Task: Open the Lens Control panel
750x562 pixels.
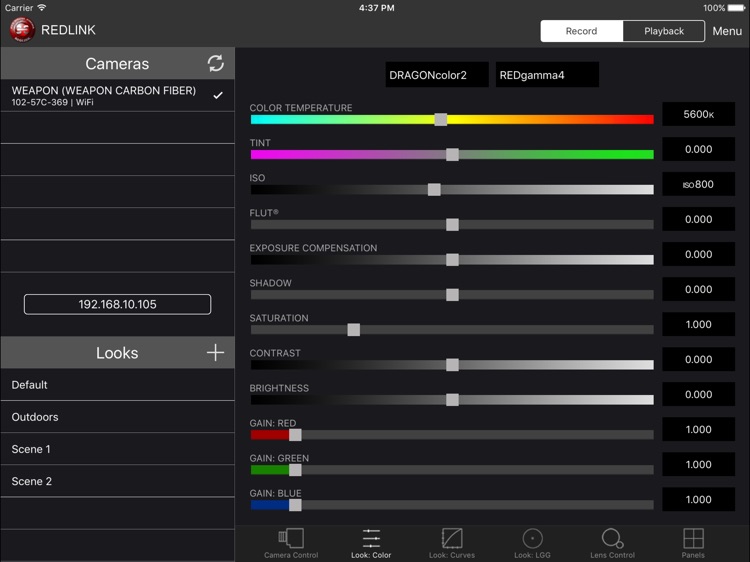Action: (612, 543)
